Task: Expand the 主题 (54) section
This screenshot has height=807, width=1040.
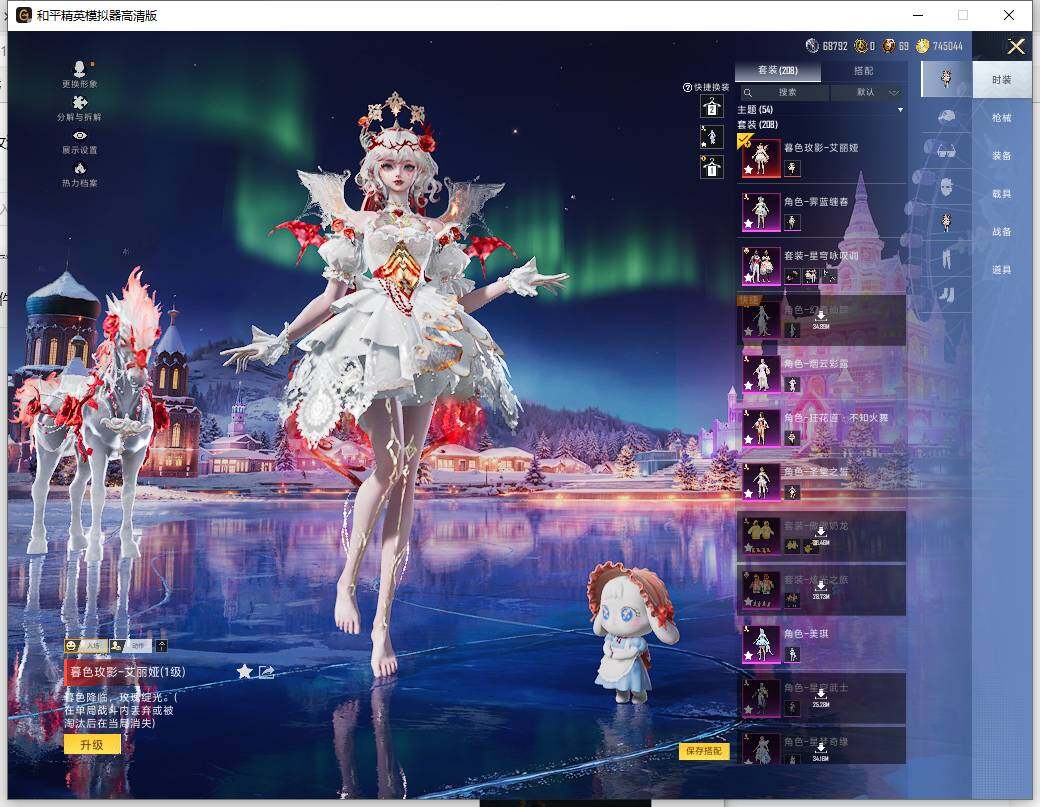Action: pos(900,109)
